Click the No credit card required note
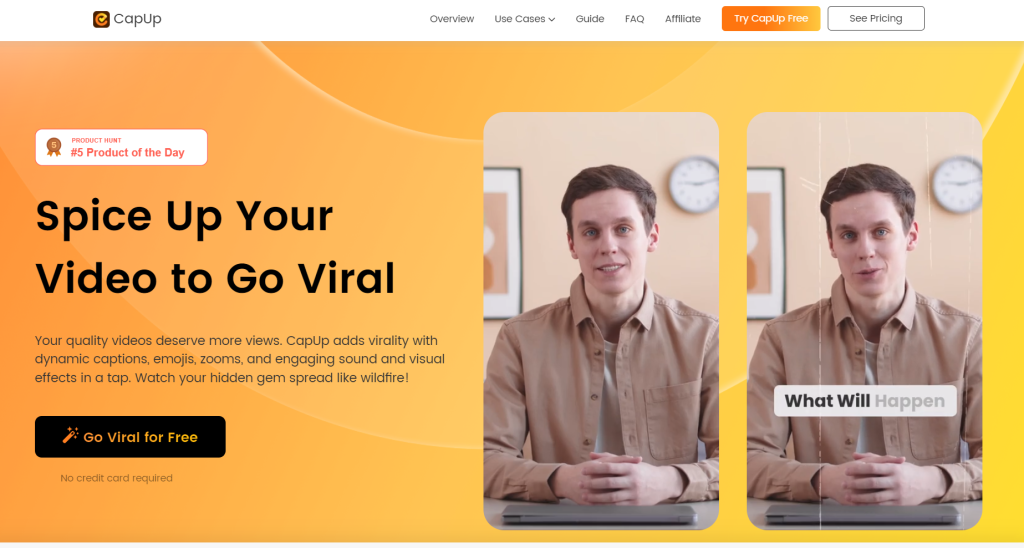 click(116, 478)
